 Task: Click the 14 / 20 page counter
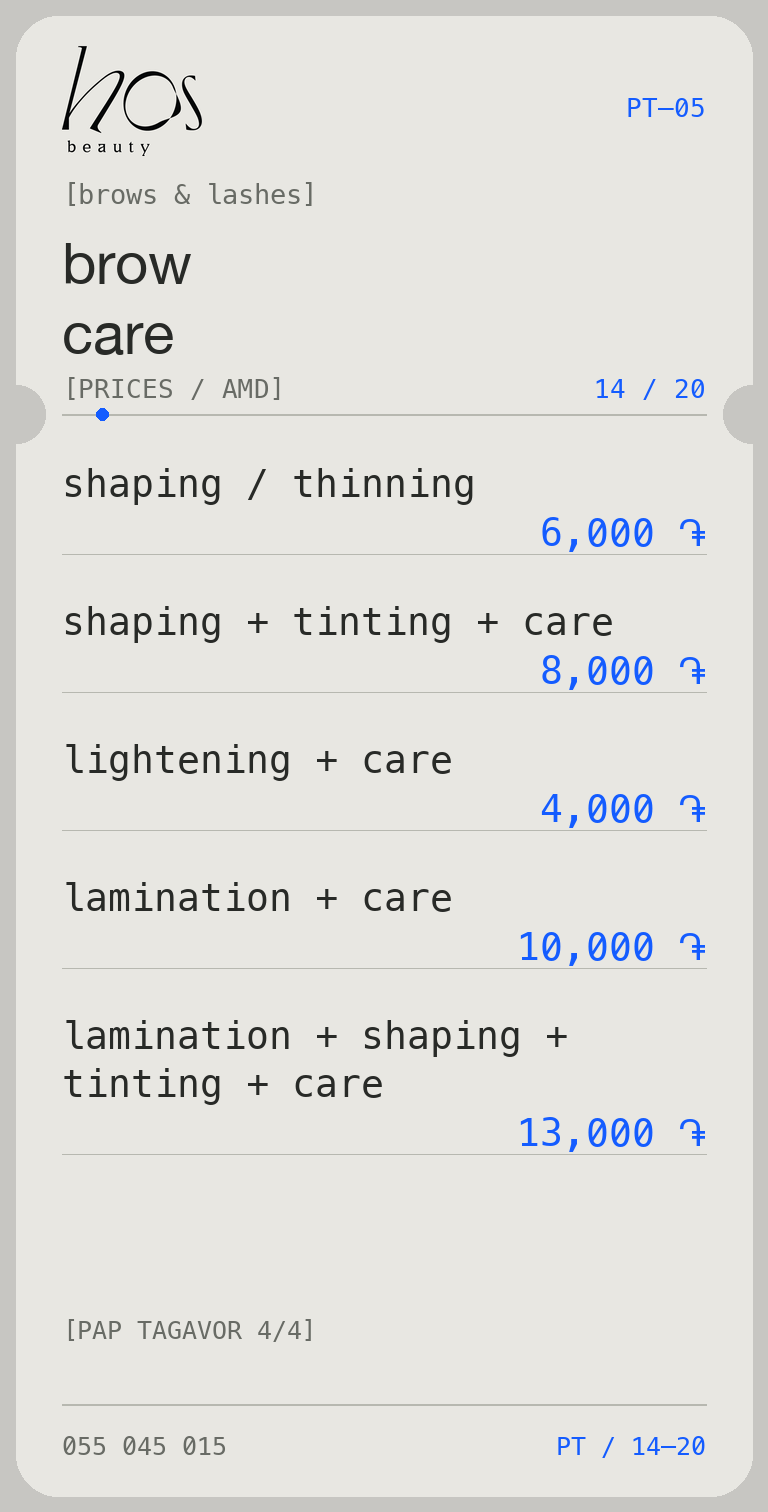(x=650, y=389)
